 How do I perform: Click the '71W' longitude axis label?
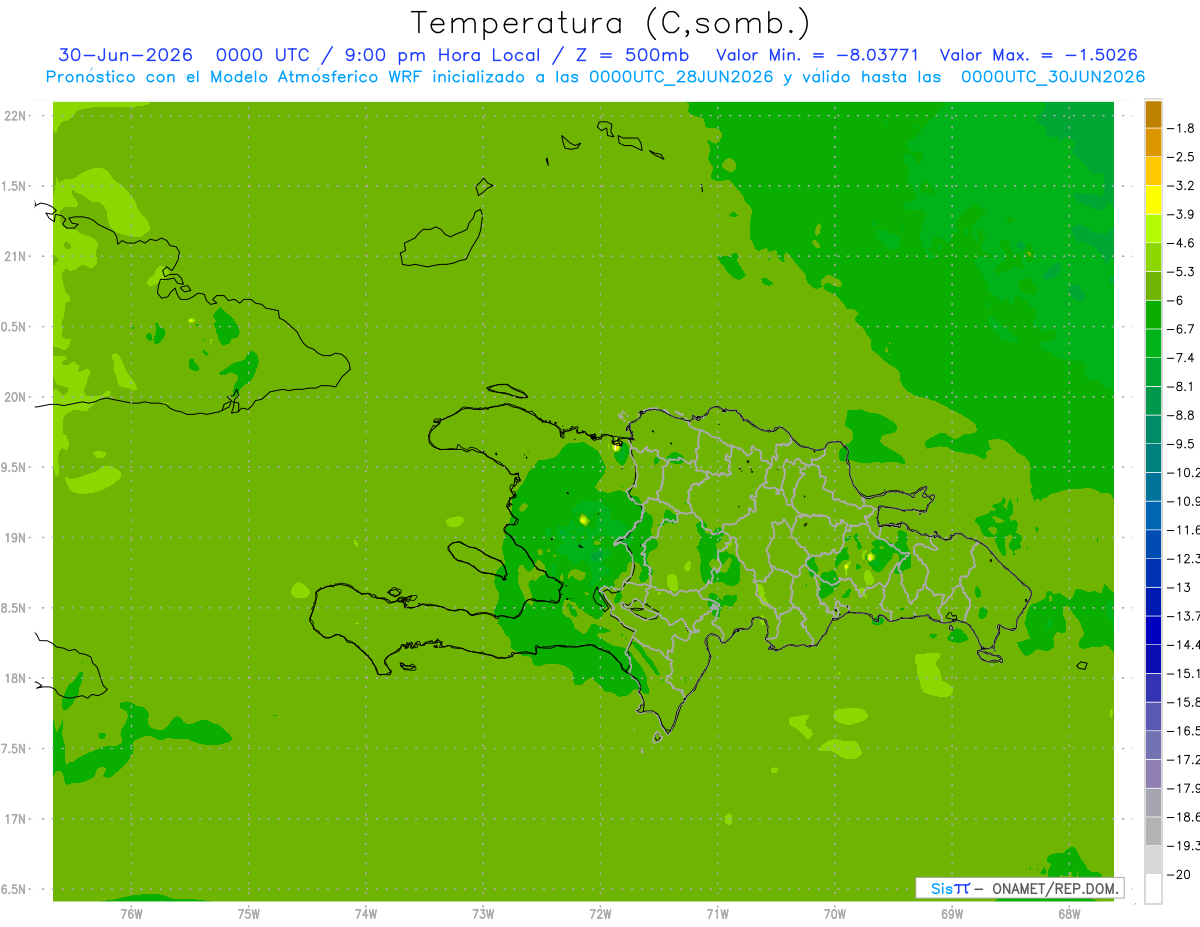coord(717,913)
